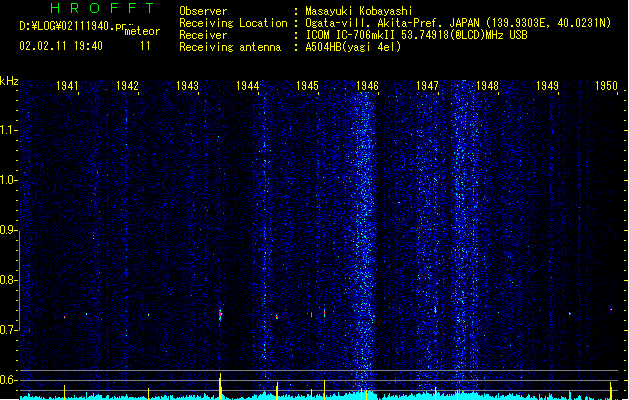Click the 1.0 kHz frequency label
629x400 pixels.
(x=8, y=181)
